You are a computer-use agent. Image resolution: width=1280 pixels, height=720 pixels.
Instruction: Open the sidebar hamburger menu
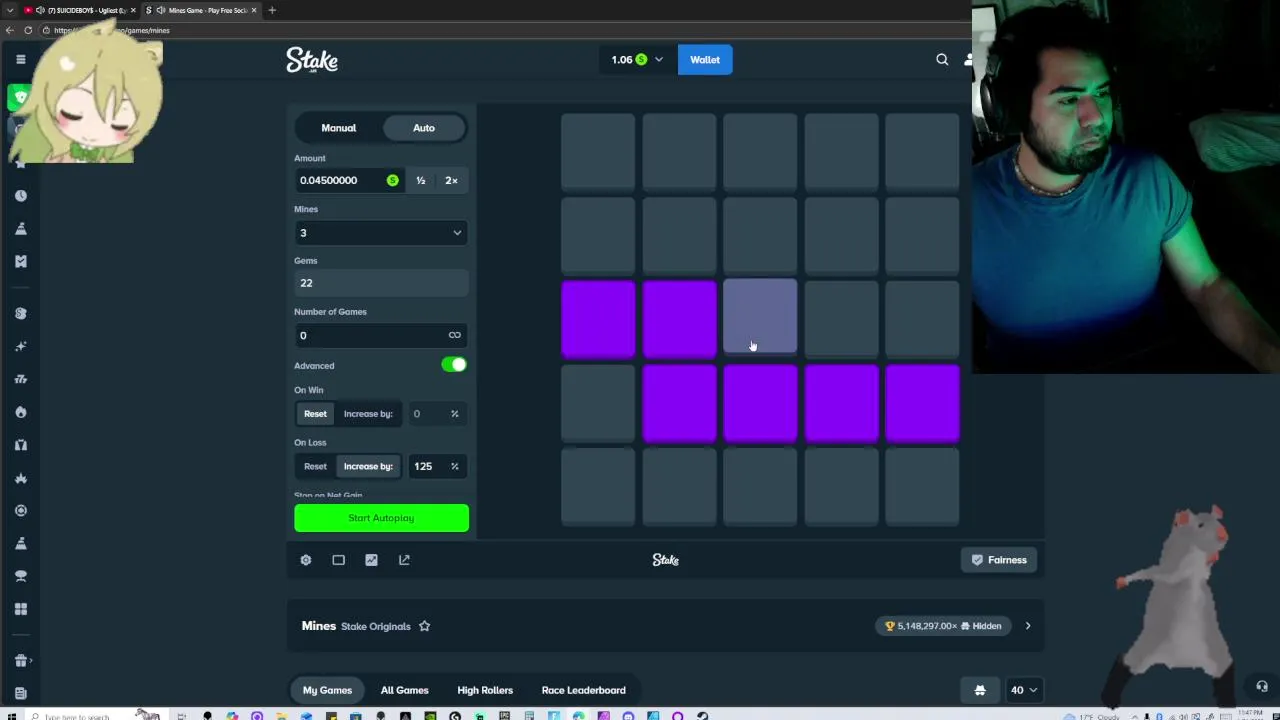click(x=20, y=59)
